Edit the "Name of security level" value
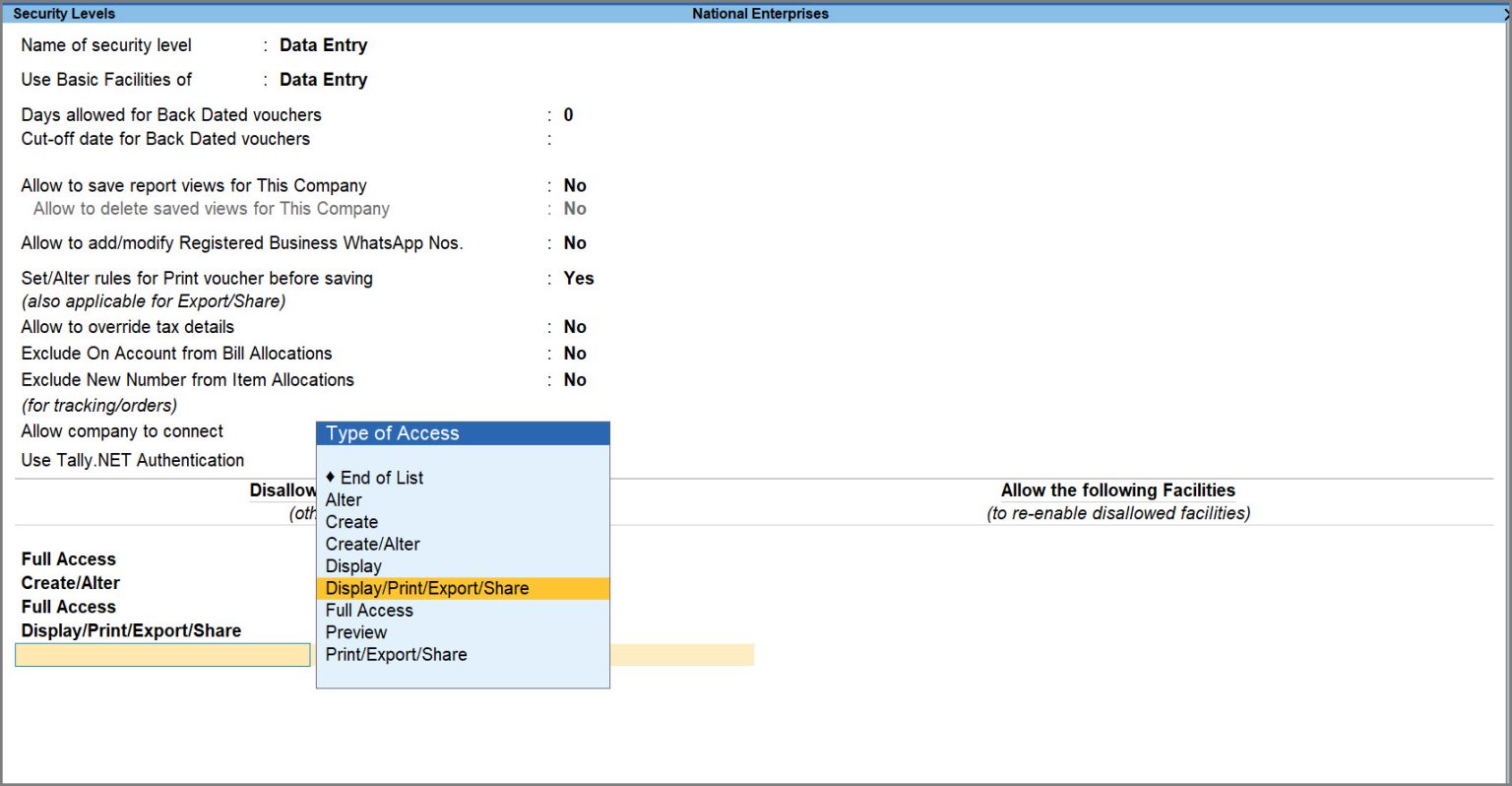 [323, 44]
